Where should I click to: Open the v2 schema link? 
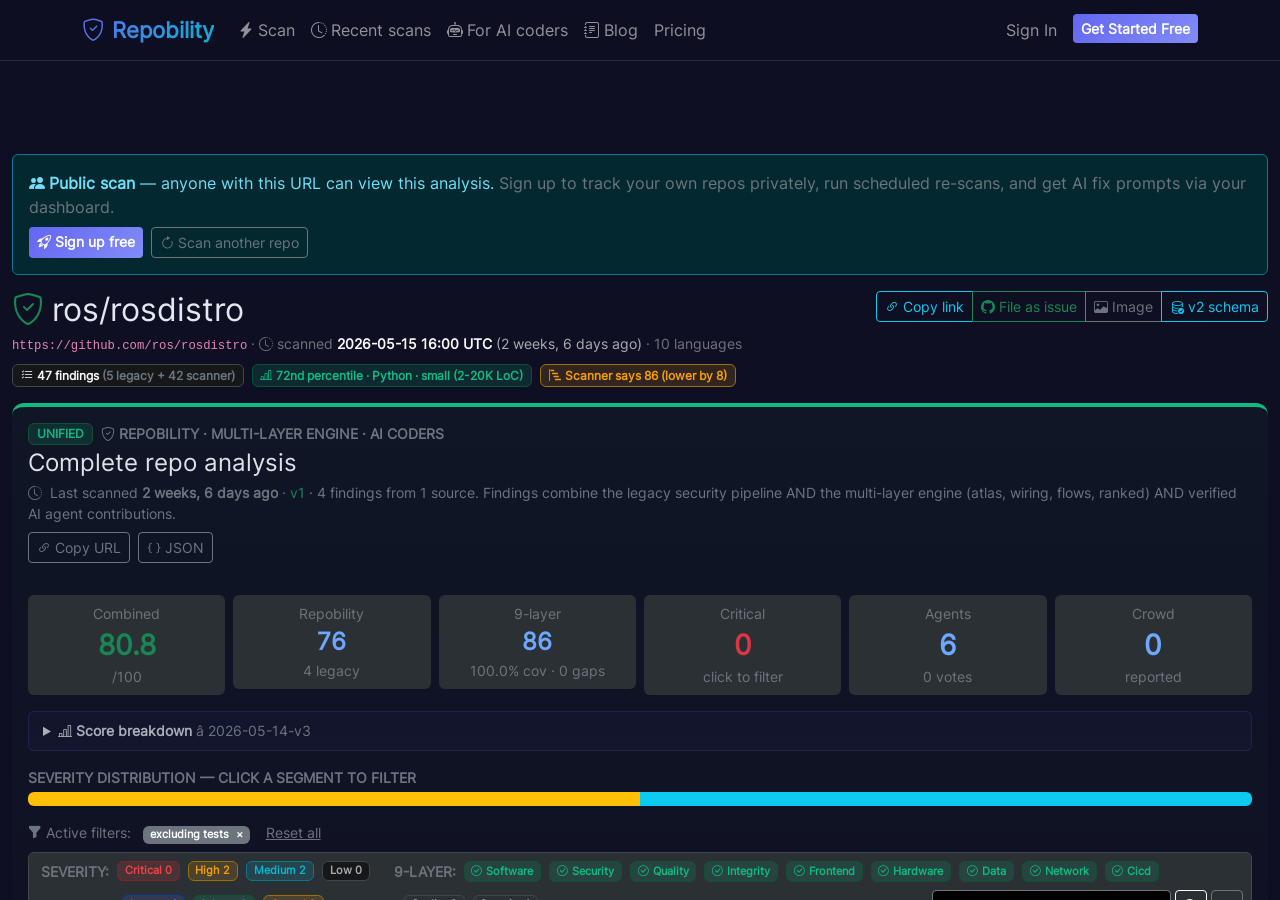tap(1214, 307)
